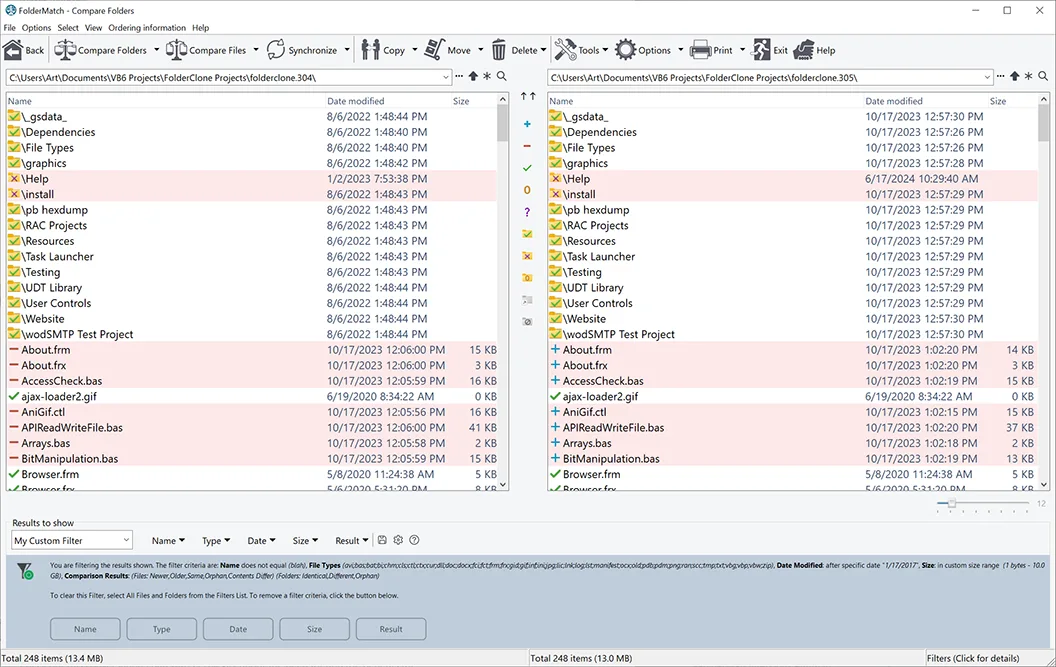Open the Tools wrench icon

pos(565,50)
